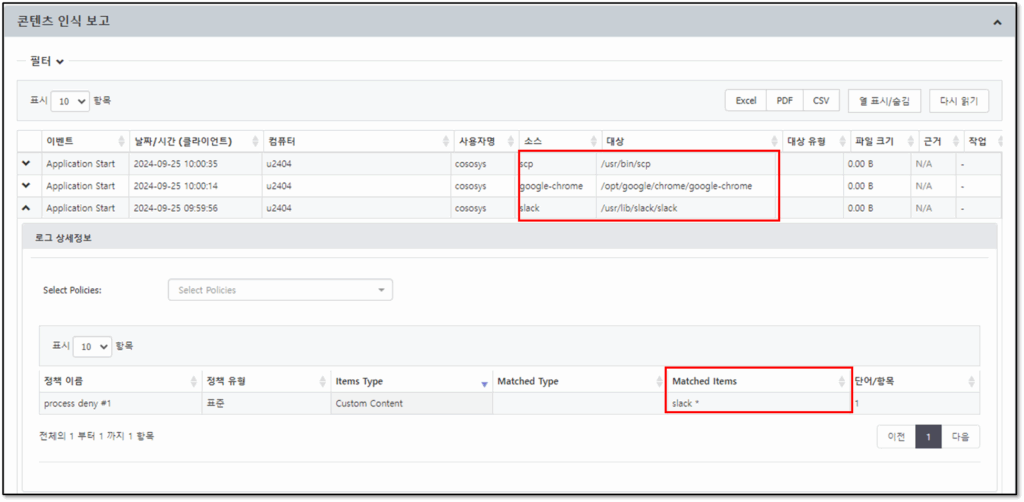The image size is (1024, 502).
Task: Collapse the 콘텐츠 인식 보고 panel chevron
Action: point(997,22)
